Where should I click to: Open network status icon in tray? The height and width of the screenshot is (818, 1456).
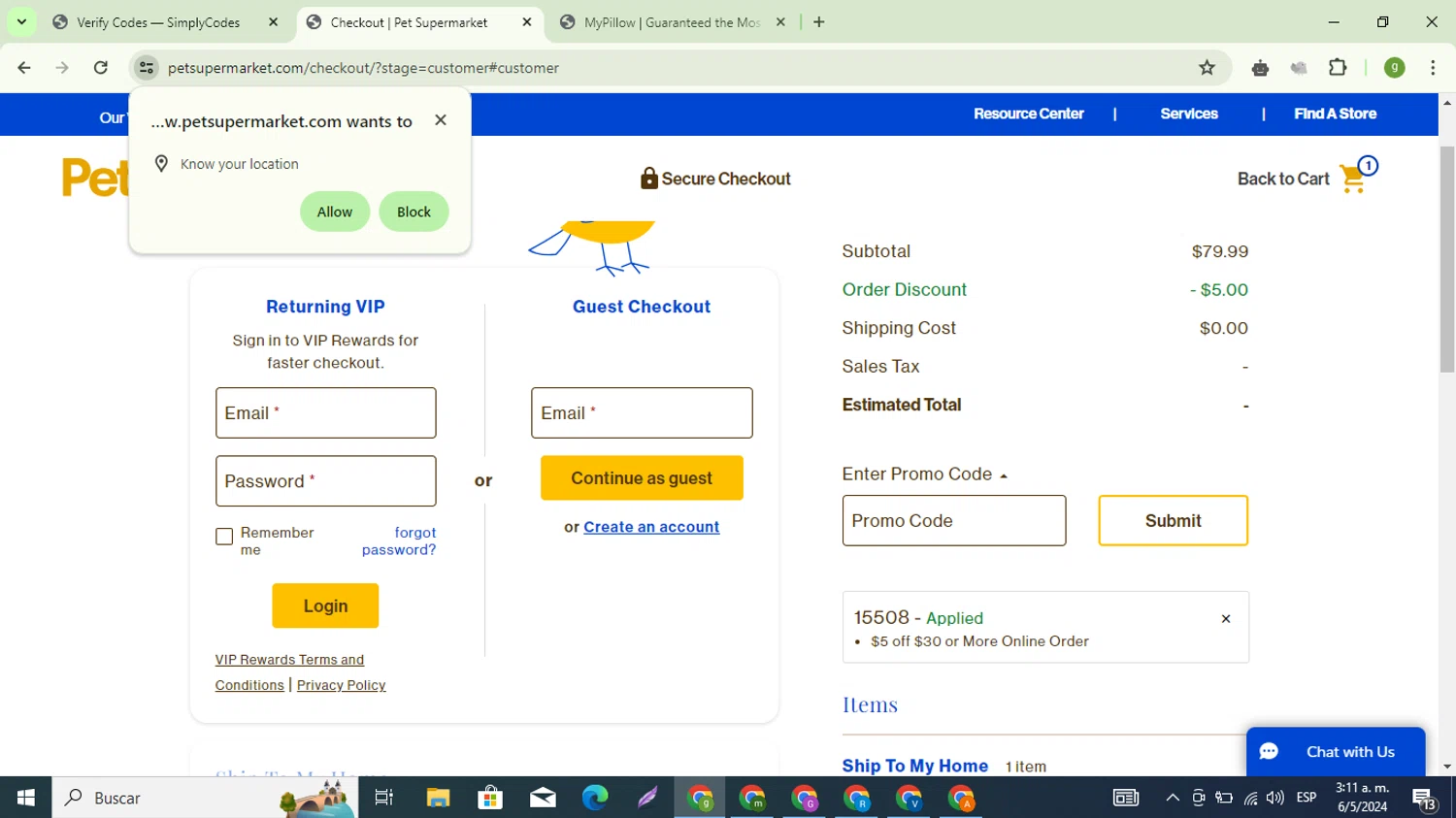[1250, 798]
